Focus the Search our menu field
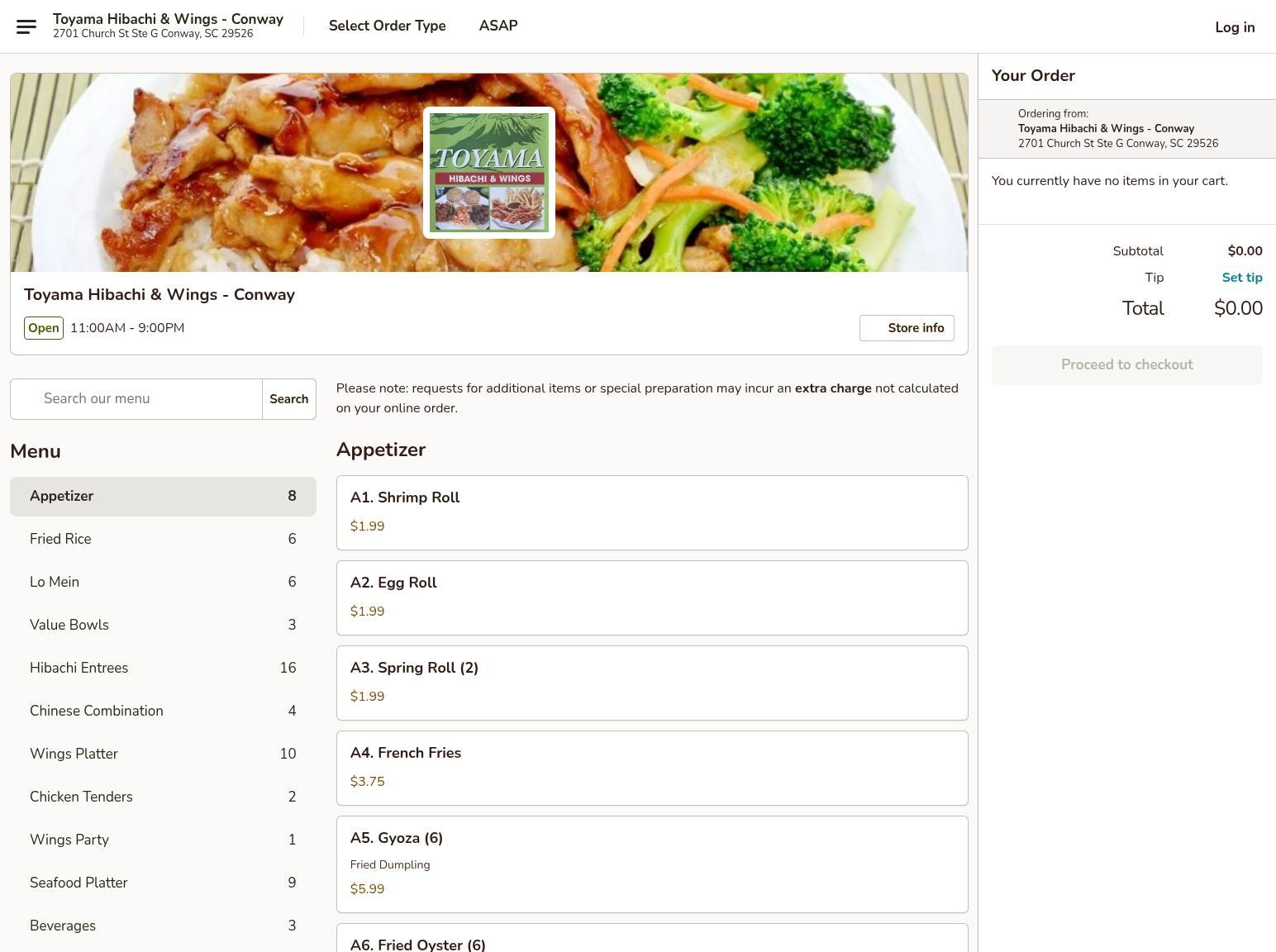The height and width of the screenshot is (952, 1276). point(136,399)
